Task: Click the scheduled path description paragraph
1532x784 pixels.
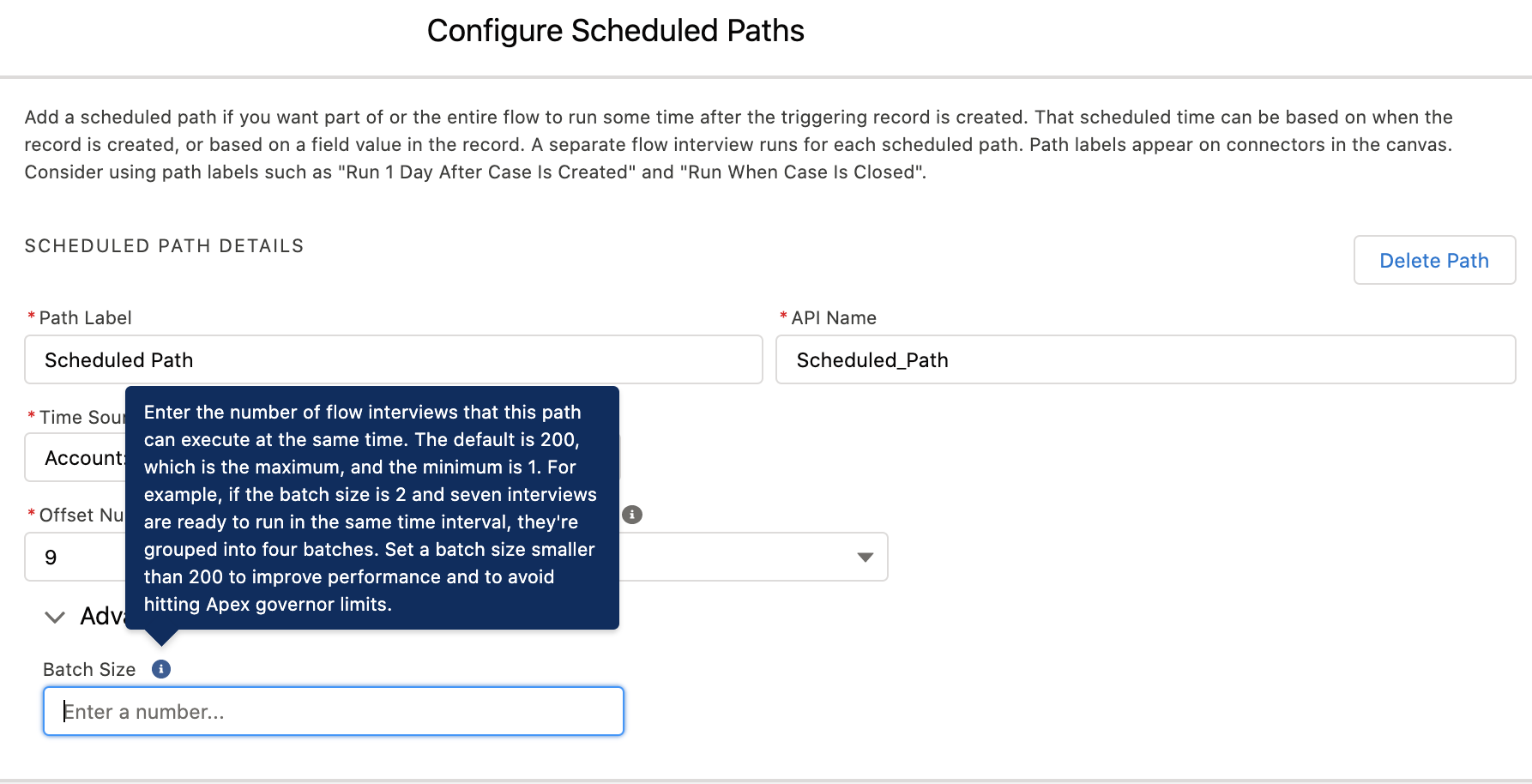Action: tap(739, 144)
